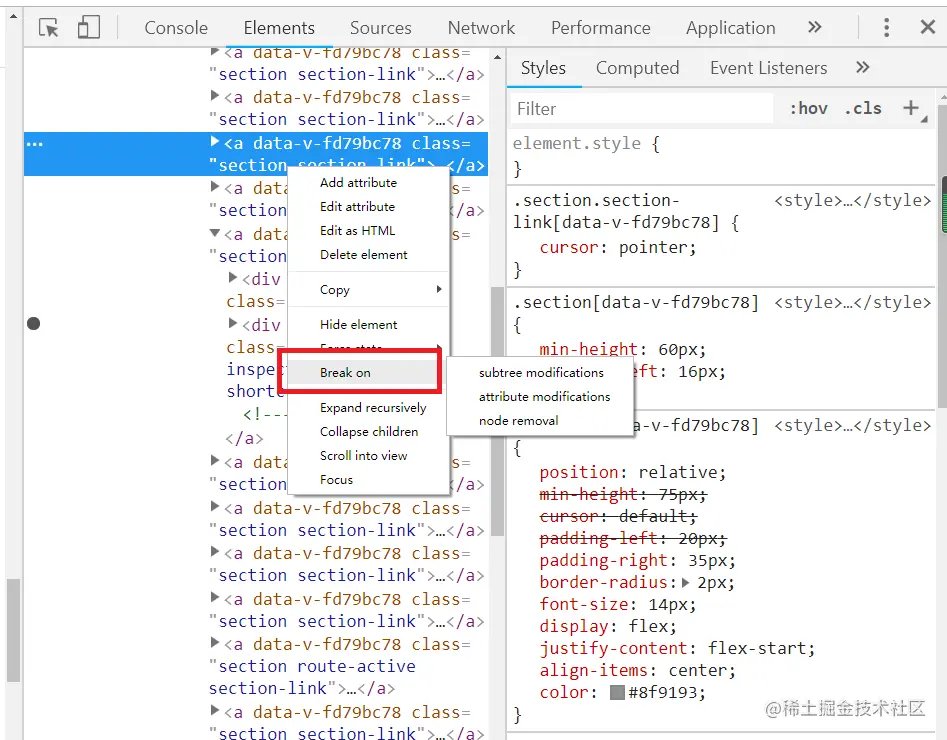Click the DOM breakpoint dot marker
Screen dimensions: 947x740
coord(34,324)
